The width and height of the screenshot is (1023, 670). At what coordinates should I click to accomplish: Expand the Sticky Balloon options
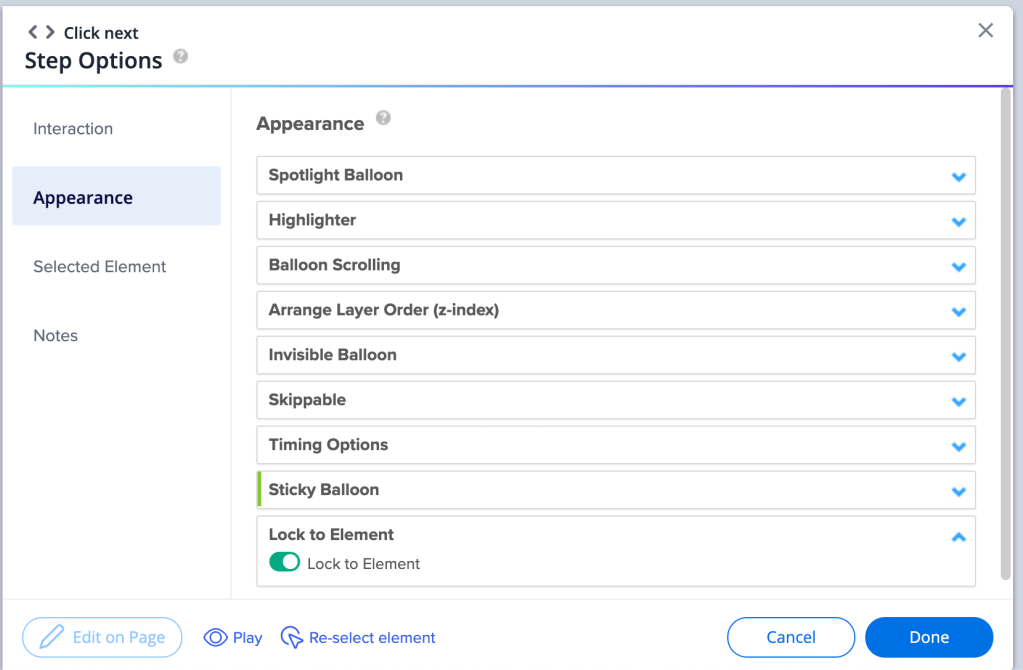(958, 492)
